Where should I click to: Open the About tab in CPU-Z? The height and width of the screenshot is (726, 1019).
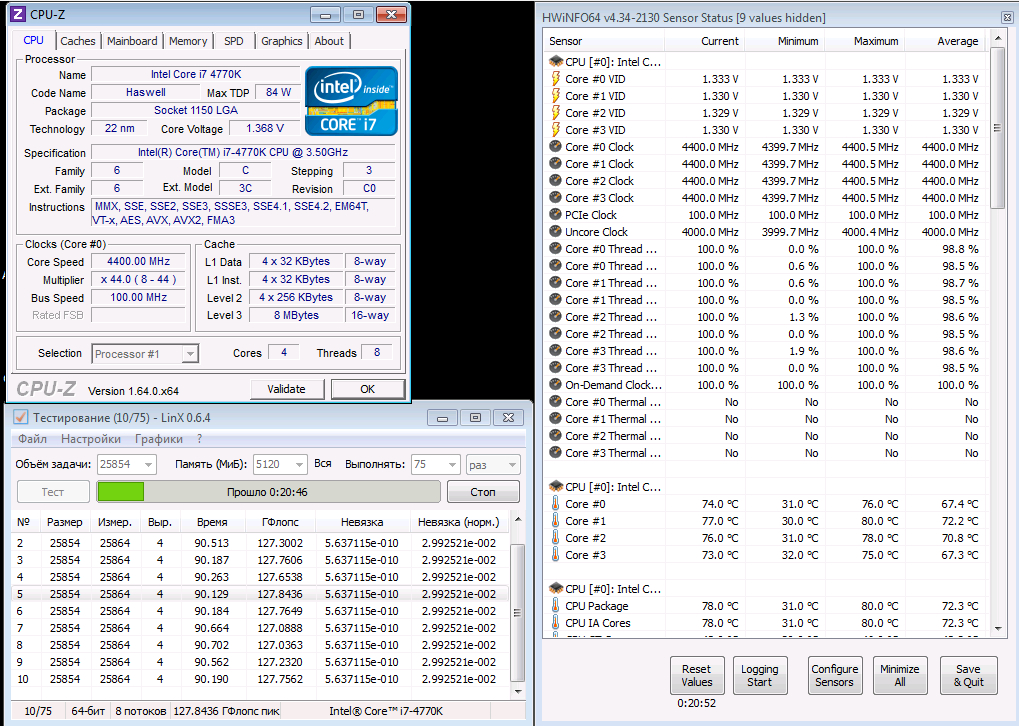tap(329, 41)
